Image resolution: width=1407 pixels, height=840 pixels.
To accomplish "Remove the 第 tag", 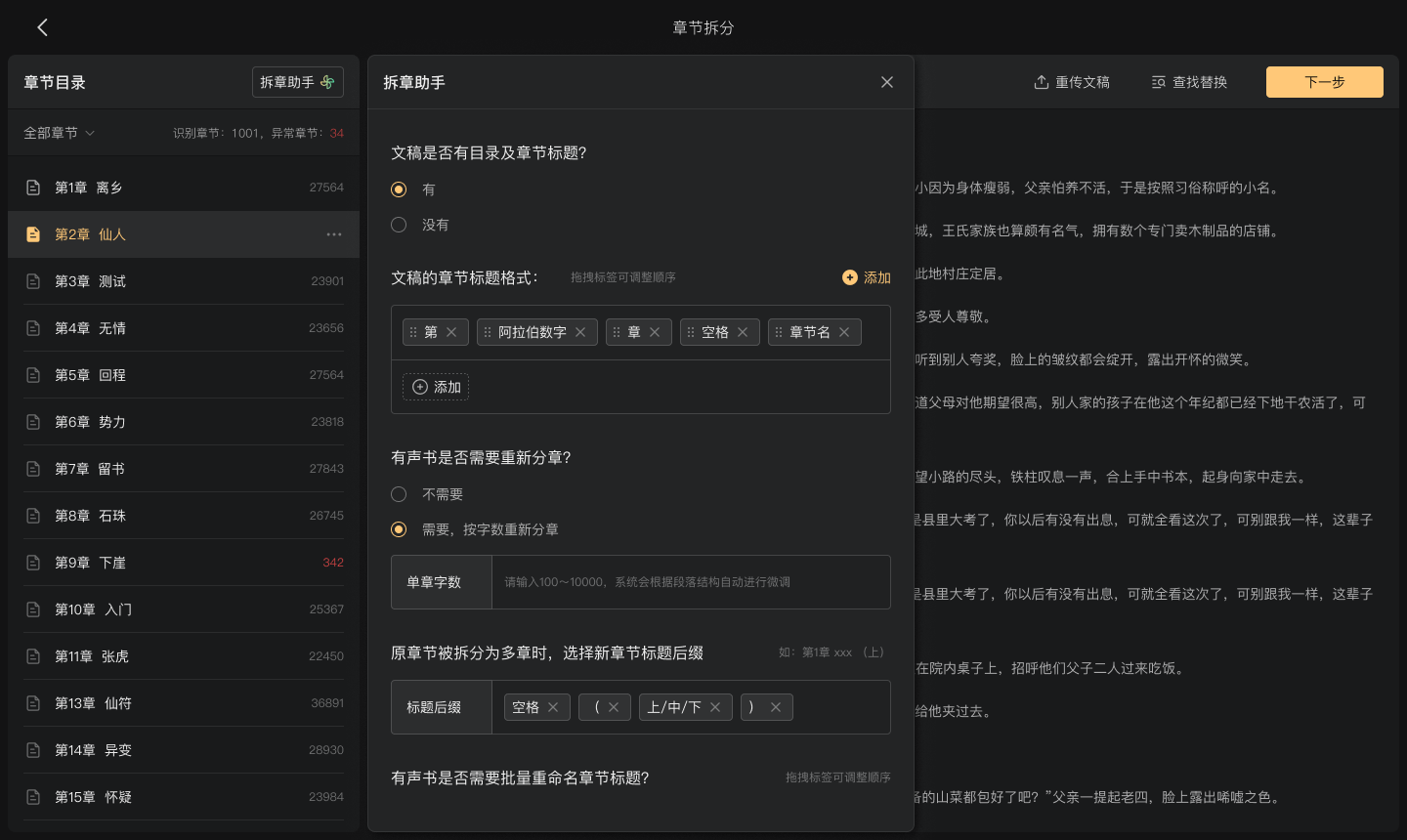I will tap(451, 332).
